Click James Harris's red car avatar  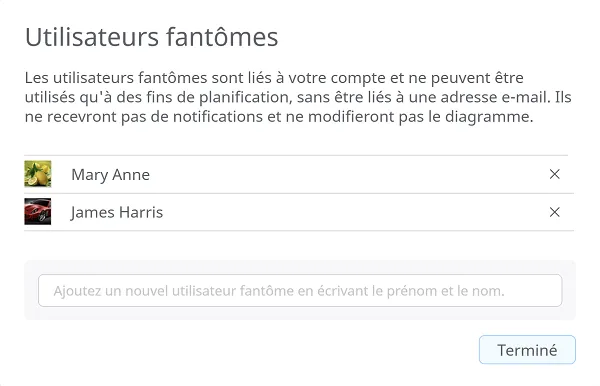(x=38, y=212)
